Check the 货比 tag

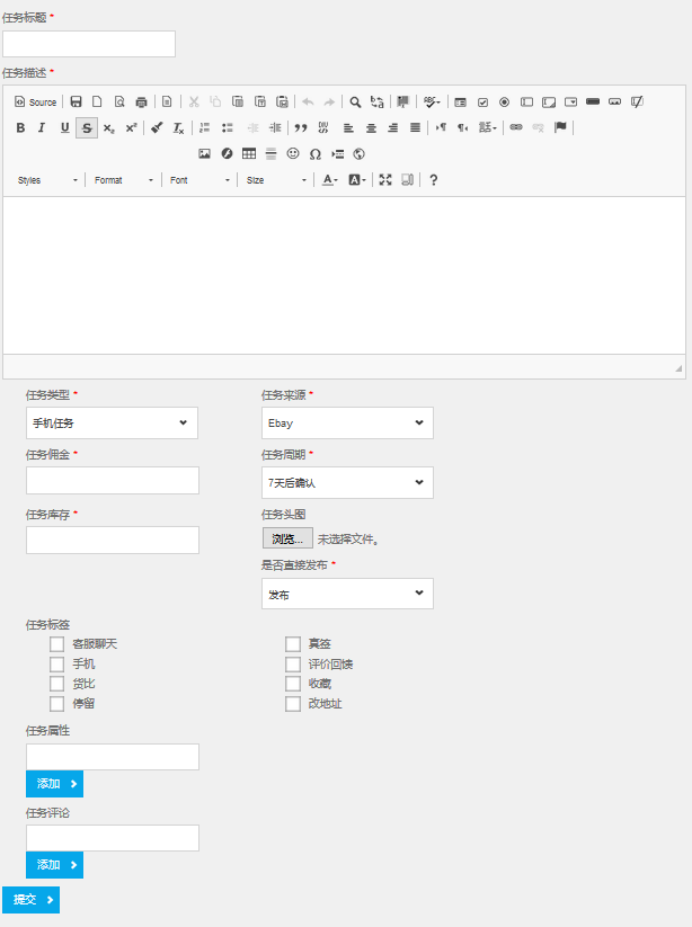[57, 684]
